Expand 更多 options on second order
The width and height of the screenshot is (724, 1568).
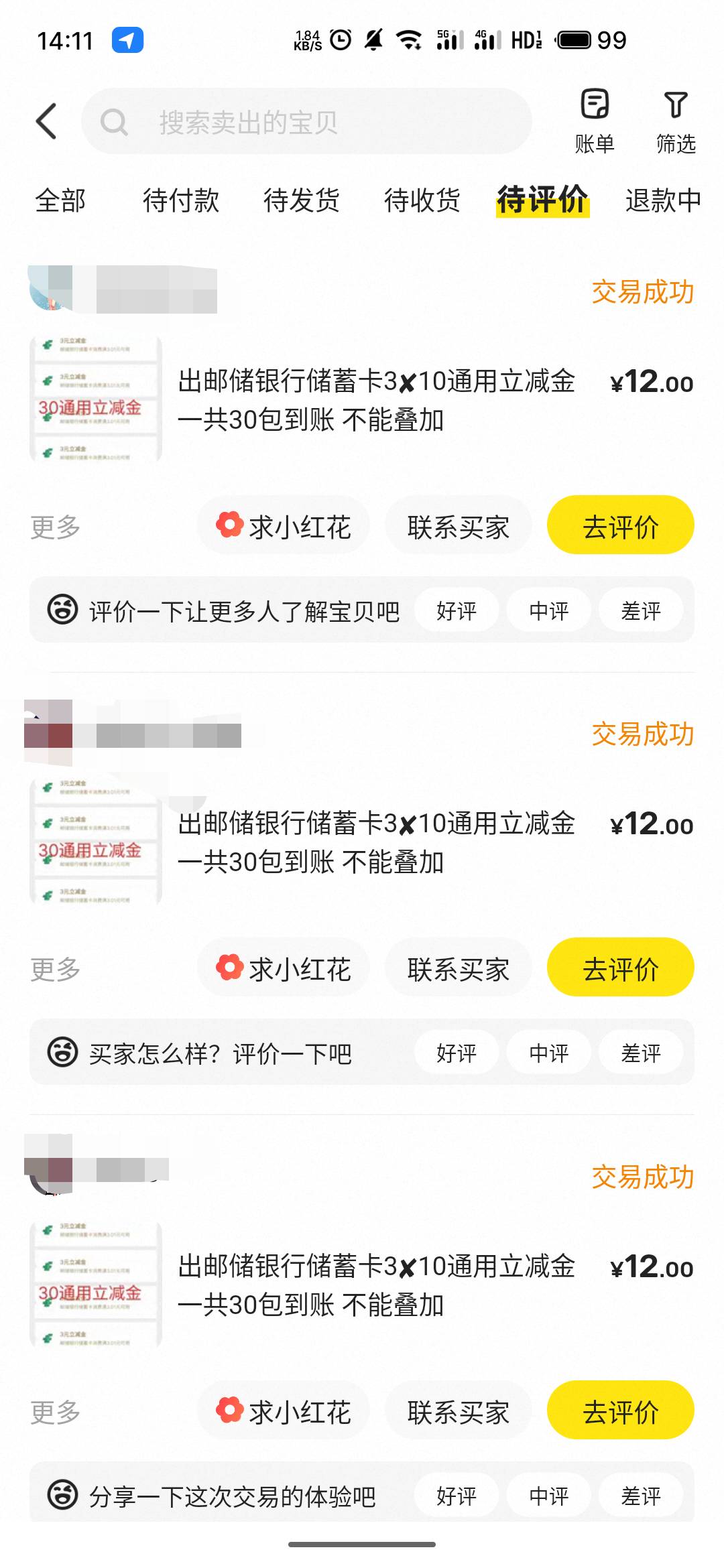tap(56, 969)
